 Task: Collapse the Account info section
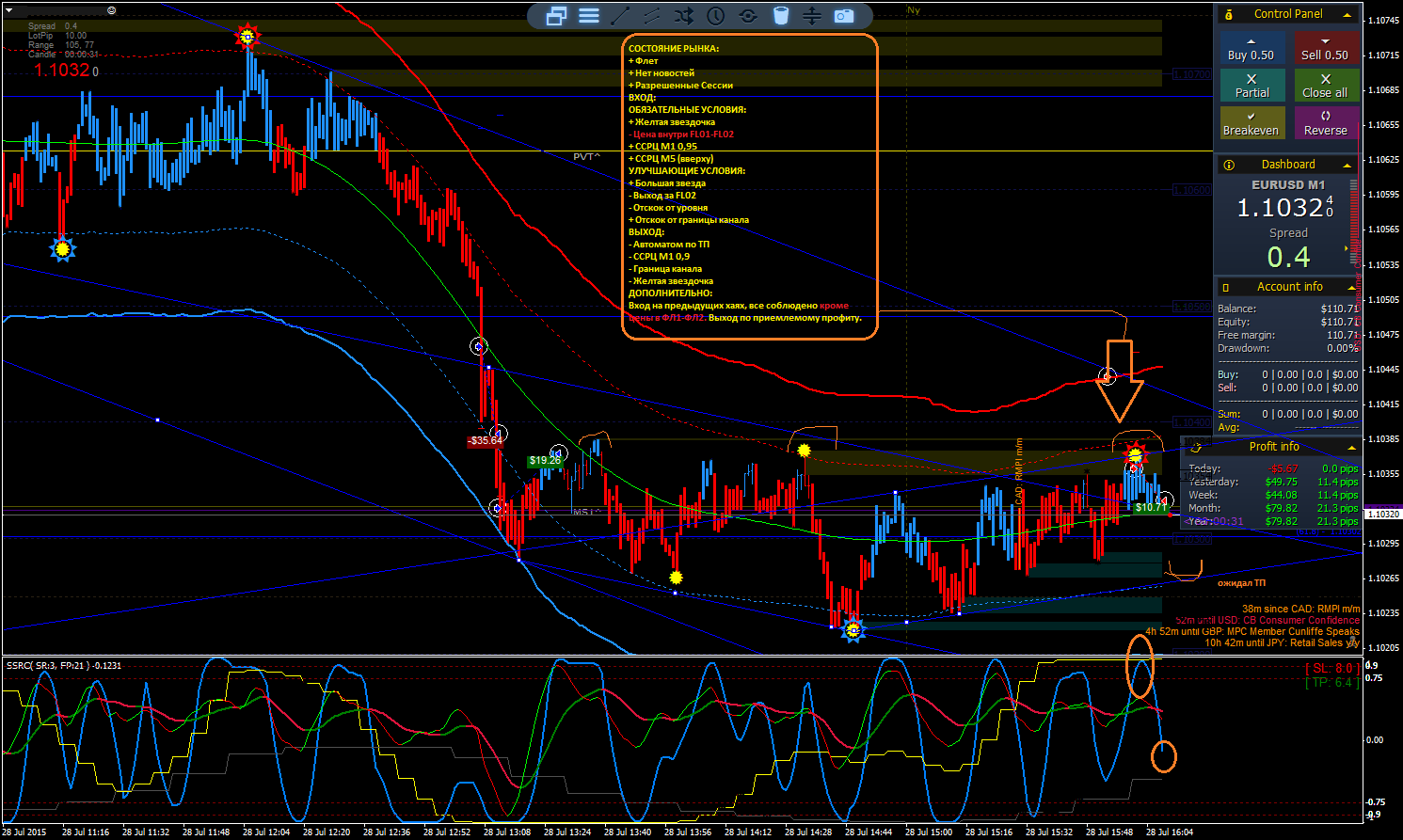(1351, 288)
